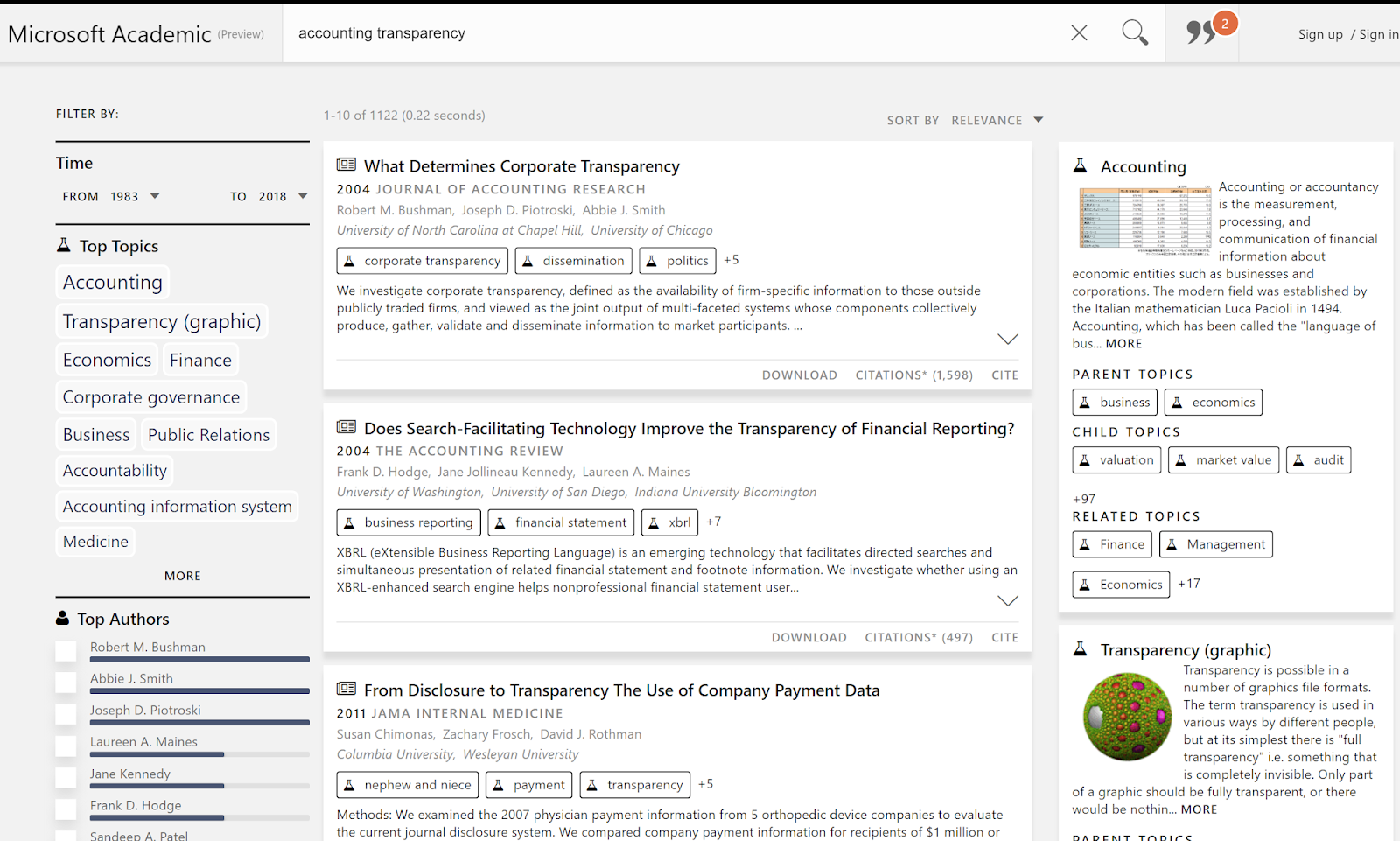Image resolution: width=1400 pixels, height=841 pixels.
Task: Click the accounting transparency search field
Action: (674, 33)
